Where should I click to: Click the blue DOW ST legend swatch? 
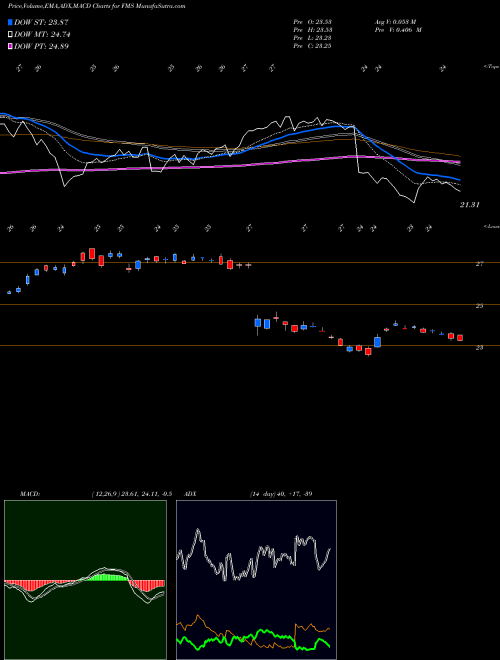11,22
